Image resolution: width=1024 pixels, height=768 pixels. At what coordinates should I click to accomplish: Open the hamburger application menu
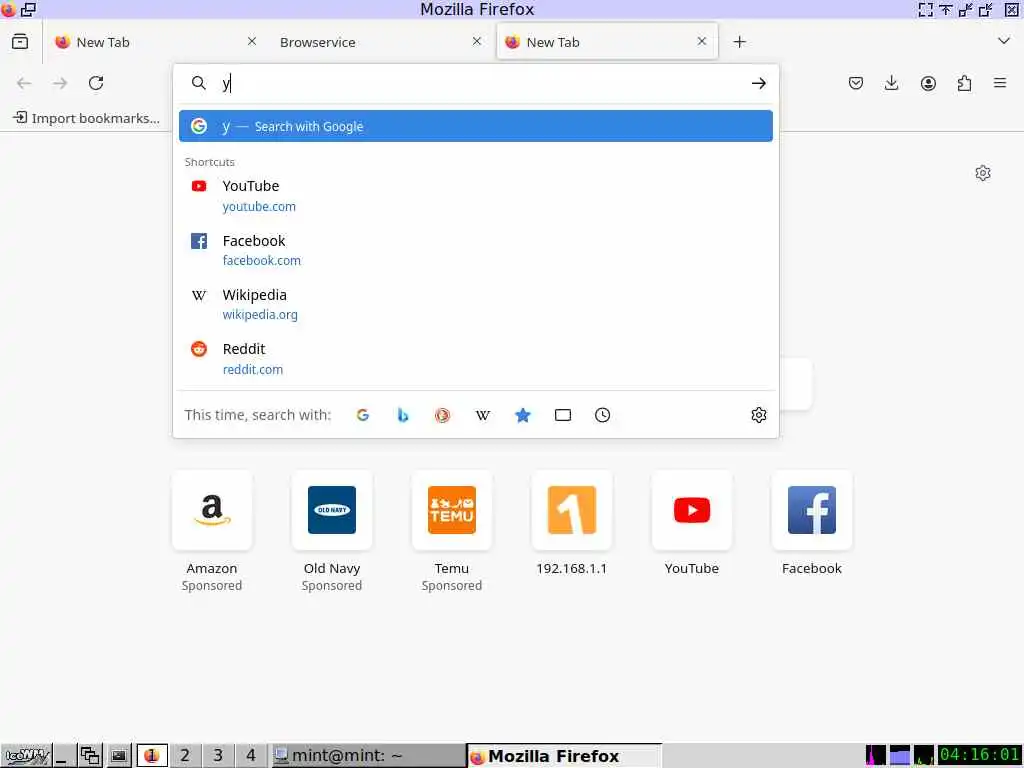pos(1000,83)
